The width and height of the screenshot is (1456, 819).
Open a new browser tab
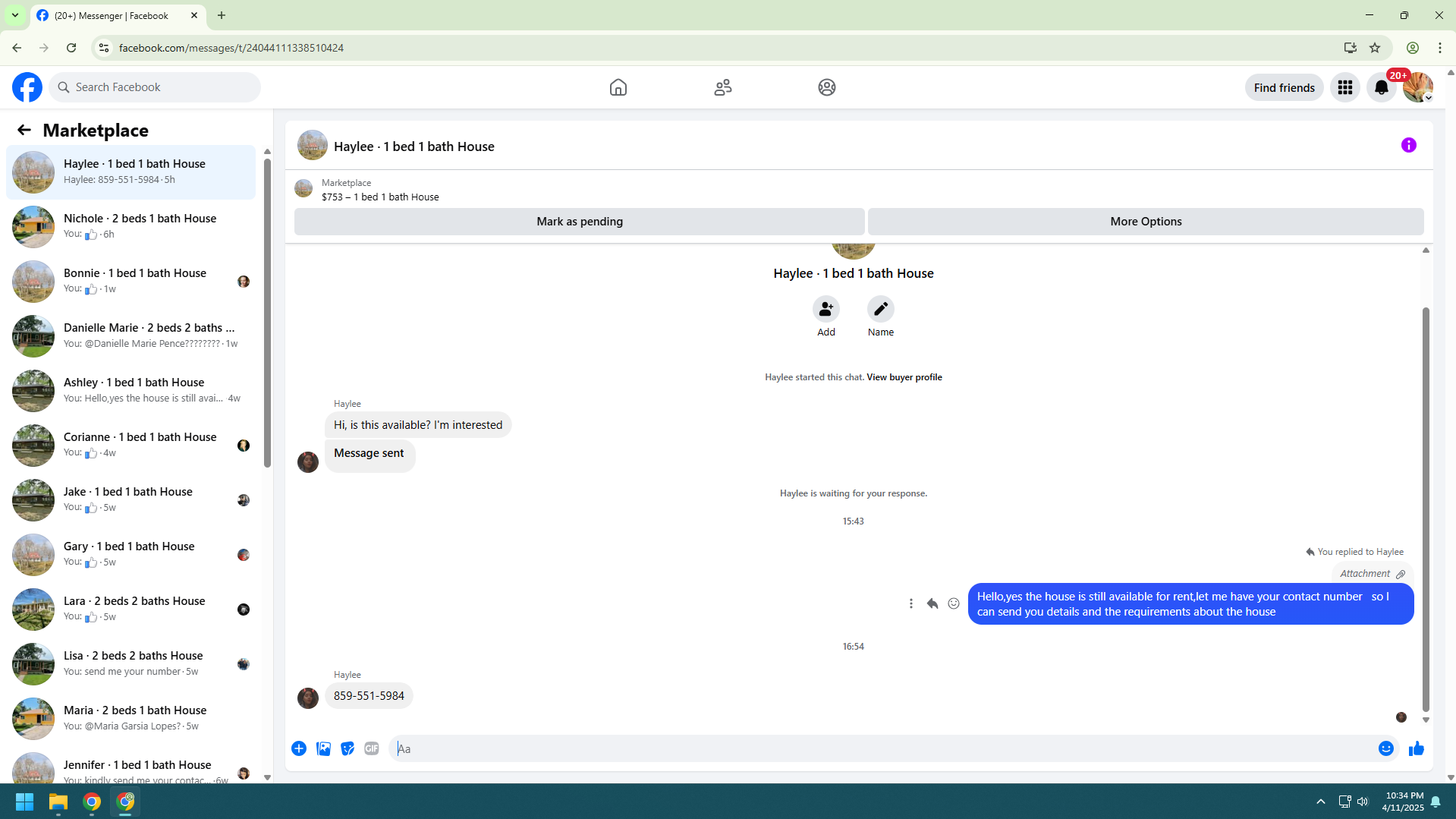pyautogui.click(x=222, y=15)
